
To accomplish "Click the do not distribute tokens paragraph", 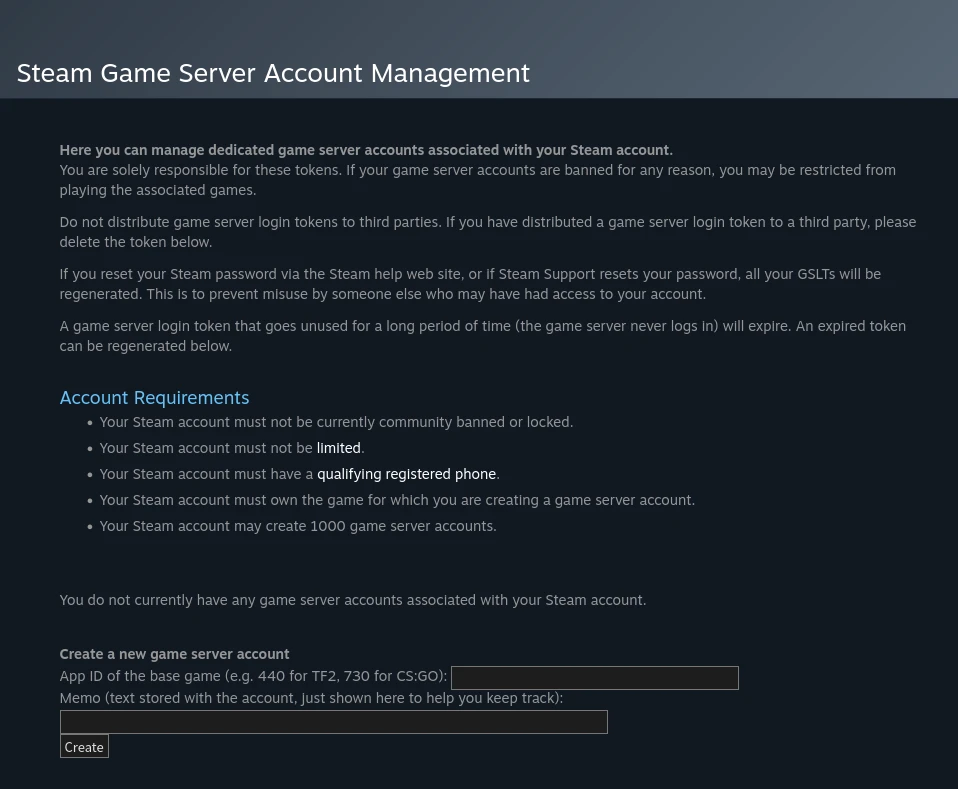I will point(487,232).
